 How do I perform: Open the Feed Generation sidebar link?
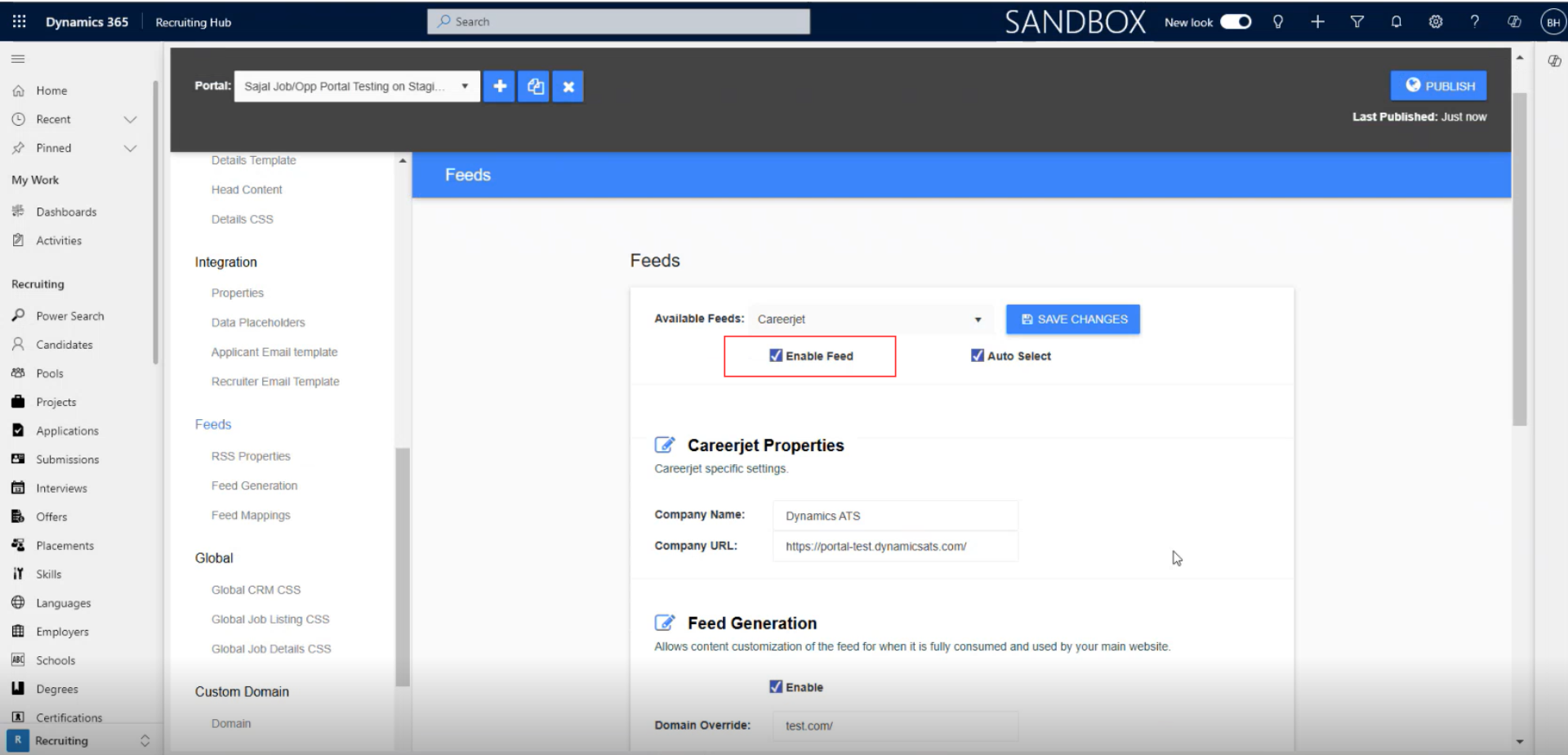254,485
